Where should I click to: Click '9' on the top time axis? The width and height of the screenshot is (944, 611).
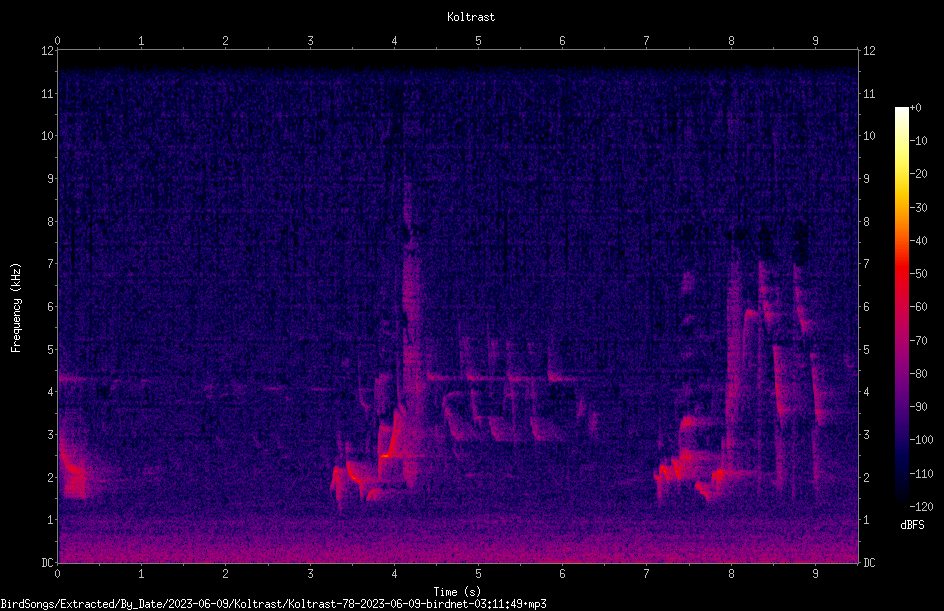[x=815, y=40]
